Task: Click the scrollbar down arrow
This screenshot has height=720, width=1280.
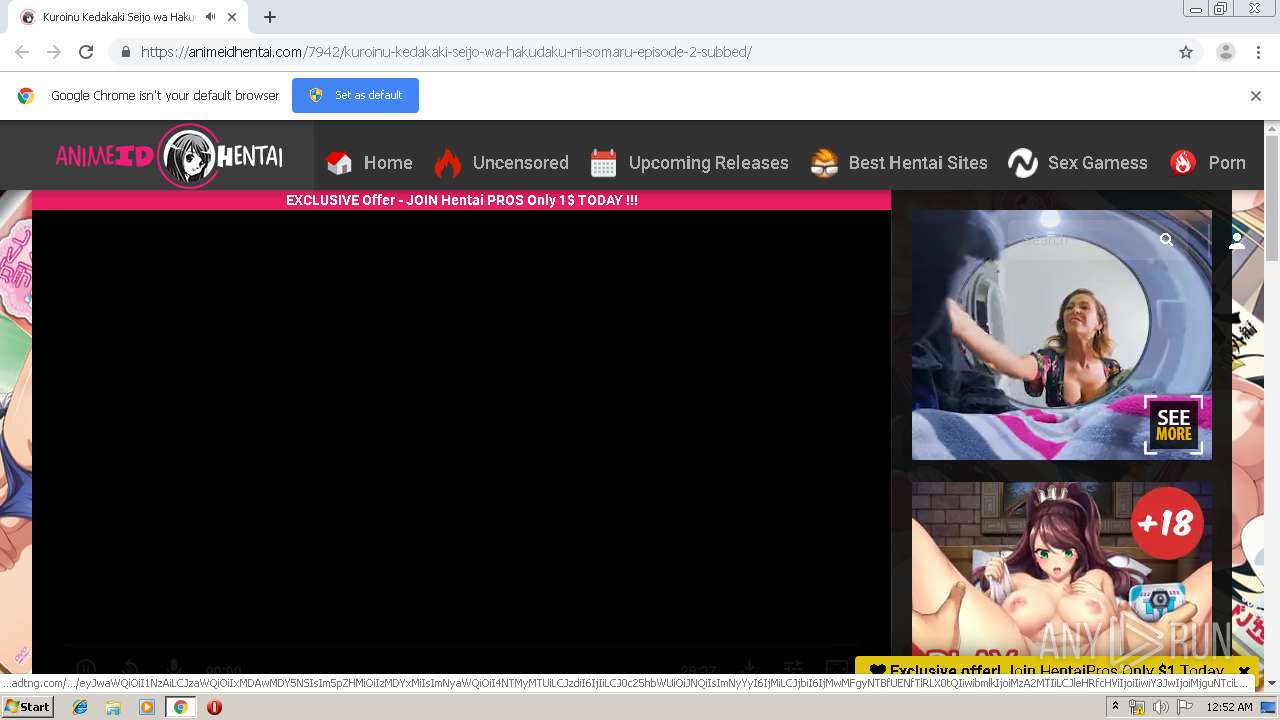Action: click(1272, 683)
